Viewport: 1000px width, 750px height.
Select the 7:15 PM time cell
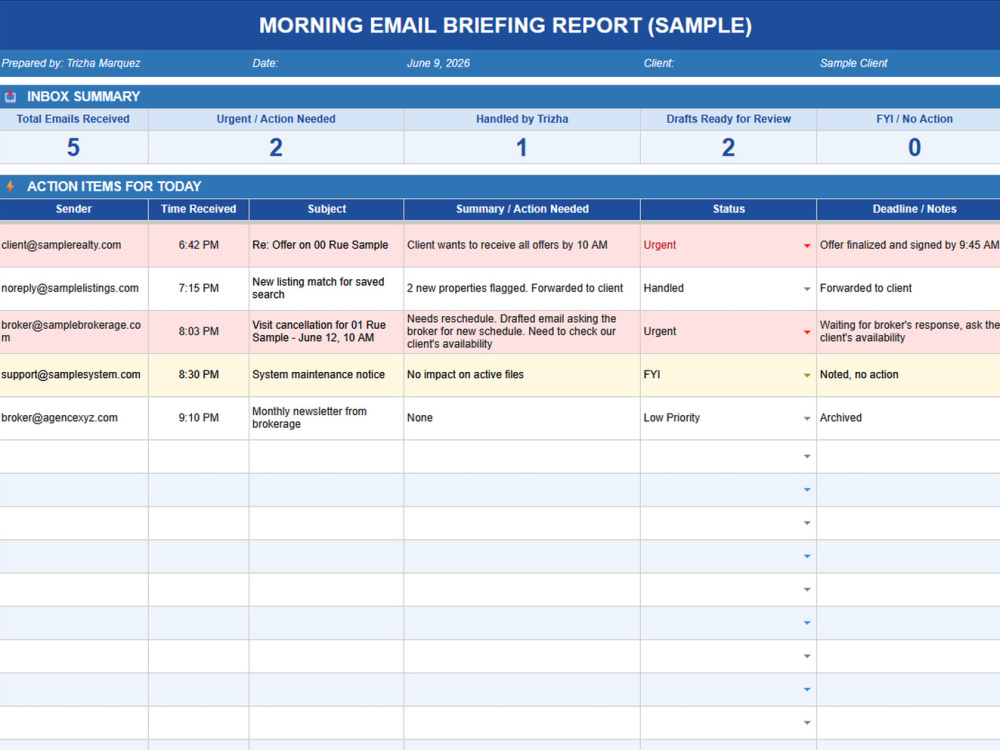(198, 289)
